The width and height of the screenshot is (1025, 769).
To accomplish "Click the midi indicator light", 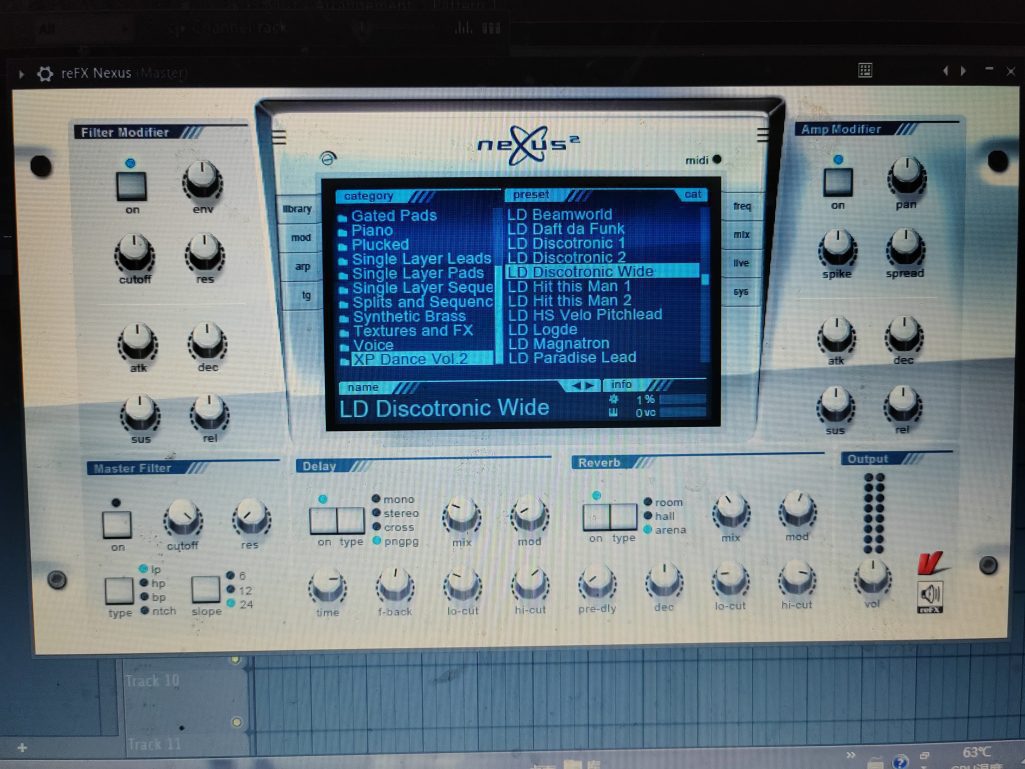I will click(717, 159).
